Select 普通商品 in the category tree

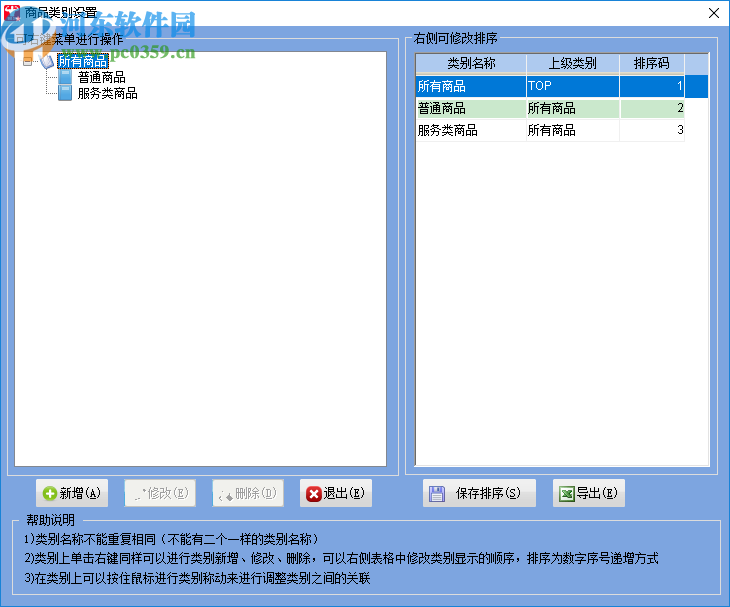101,77
